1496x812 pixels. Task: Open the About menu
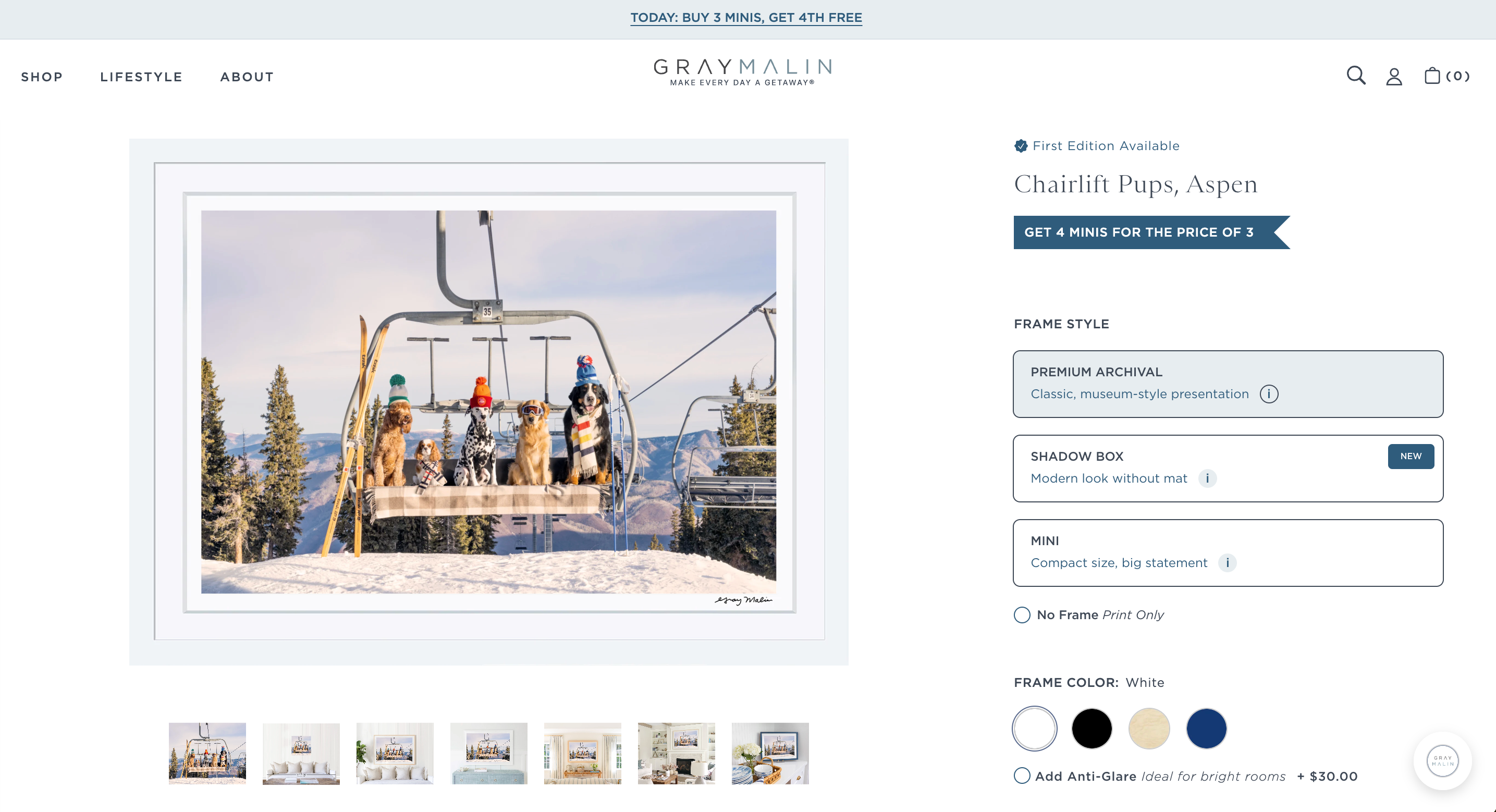tap(247, 77)
